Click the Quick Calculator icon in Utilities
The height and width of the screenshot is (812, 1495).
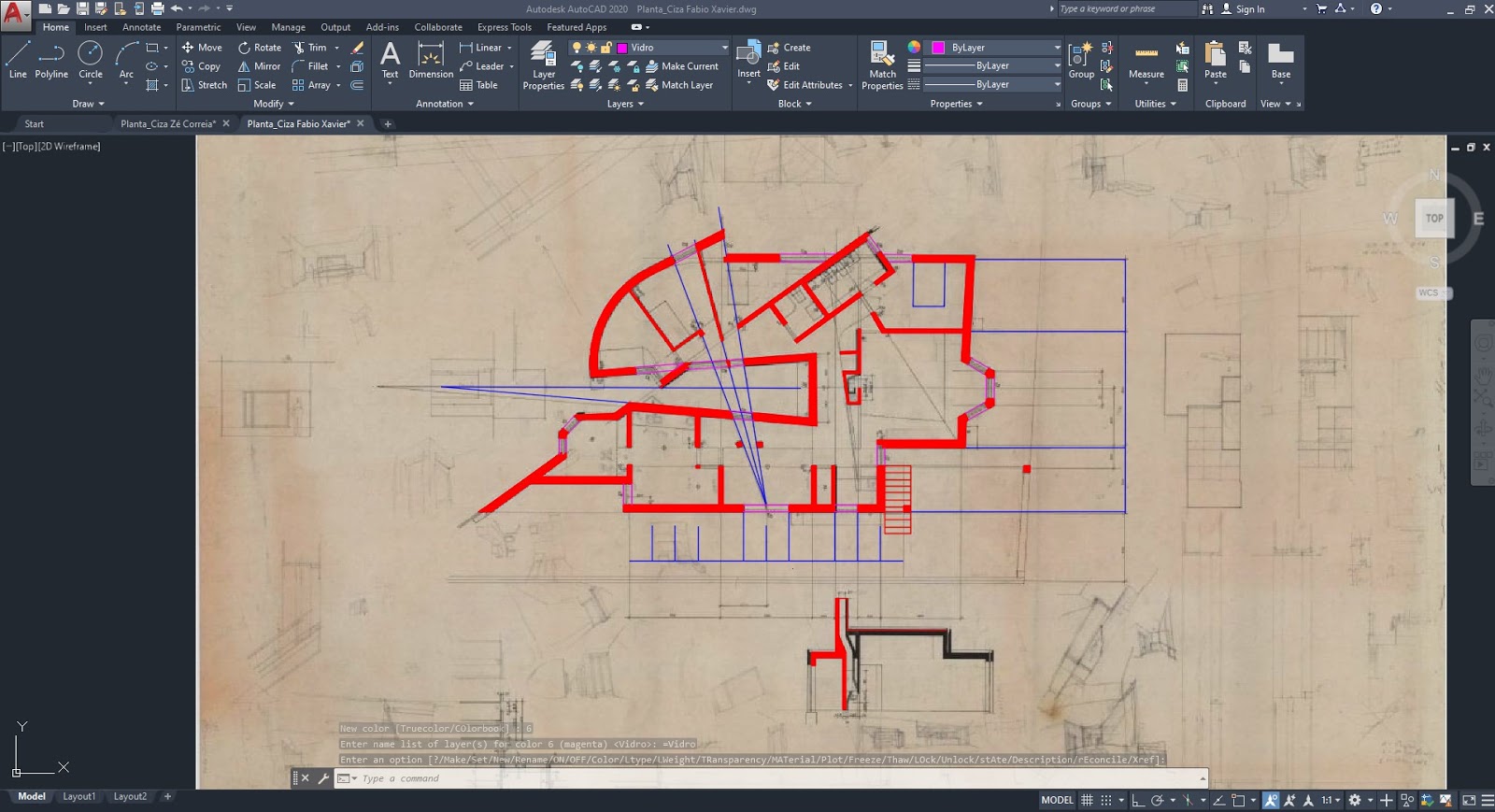point(1183,85)
